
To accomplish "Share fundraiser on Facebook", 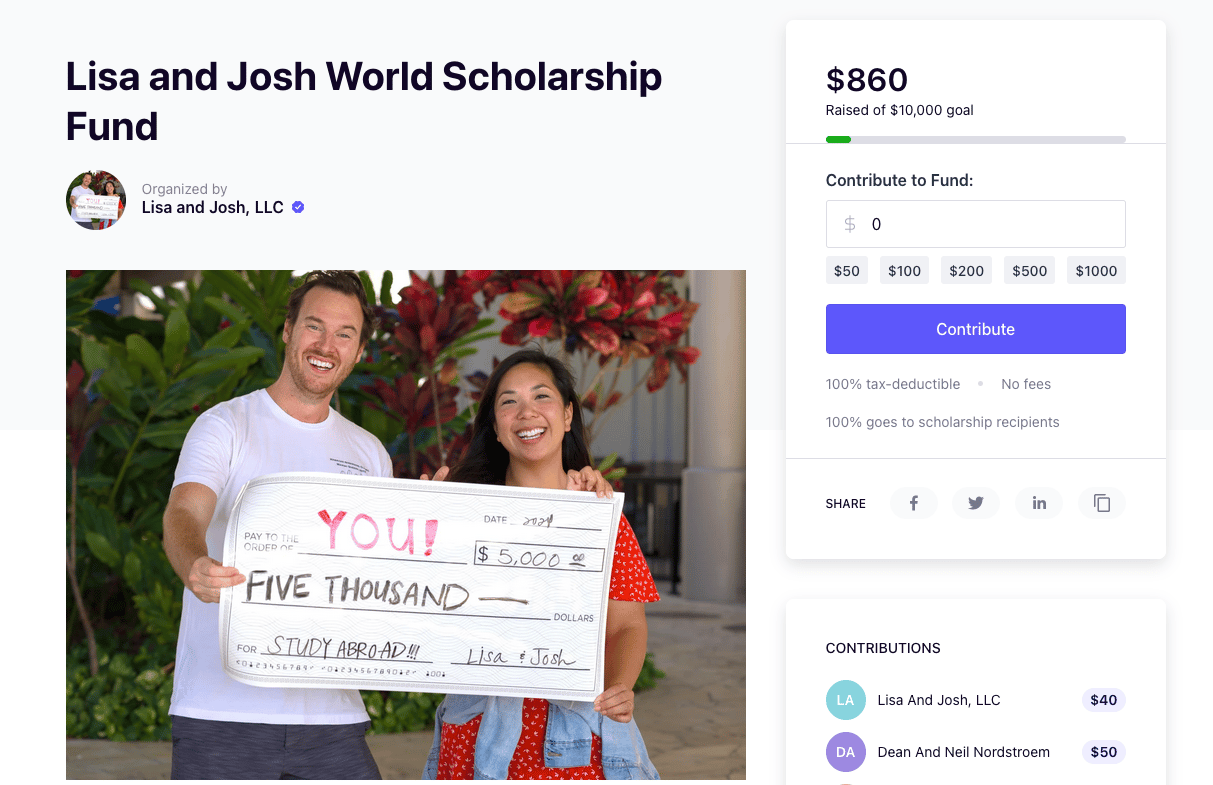I will pyautogui.click(x=913, y=503).
